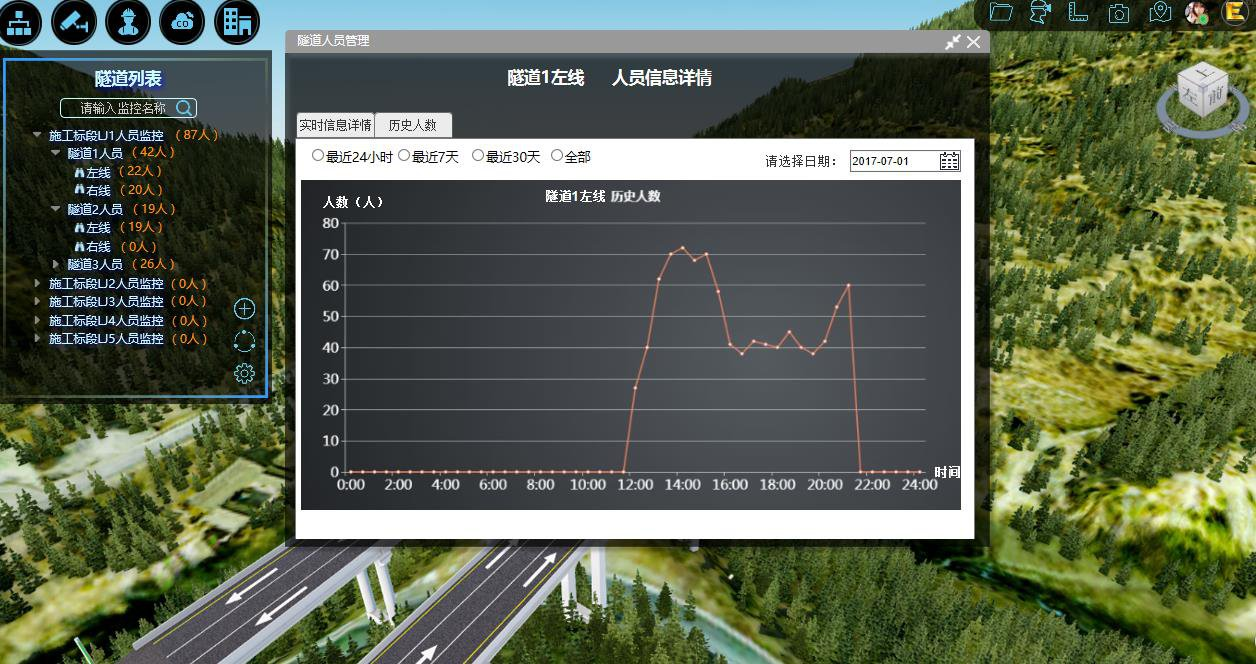Image resolution: width=1256 pixels, height=664 pixels.
Task: Expand the 隧道3人员 tree node
Action: pyautogui.click(x=56, y=264)
